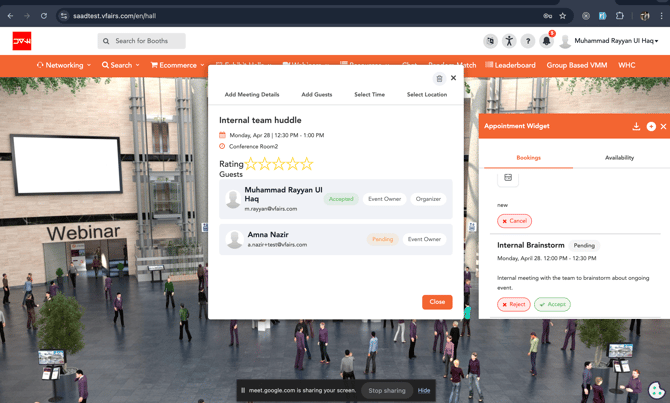Select the third rating star
Screen dimensions: 670x403
tap(279, 164)
